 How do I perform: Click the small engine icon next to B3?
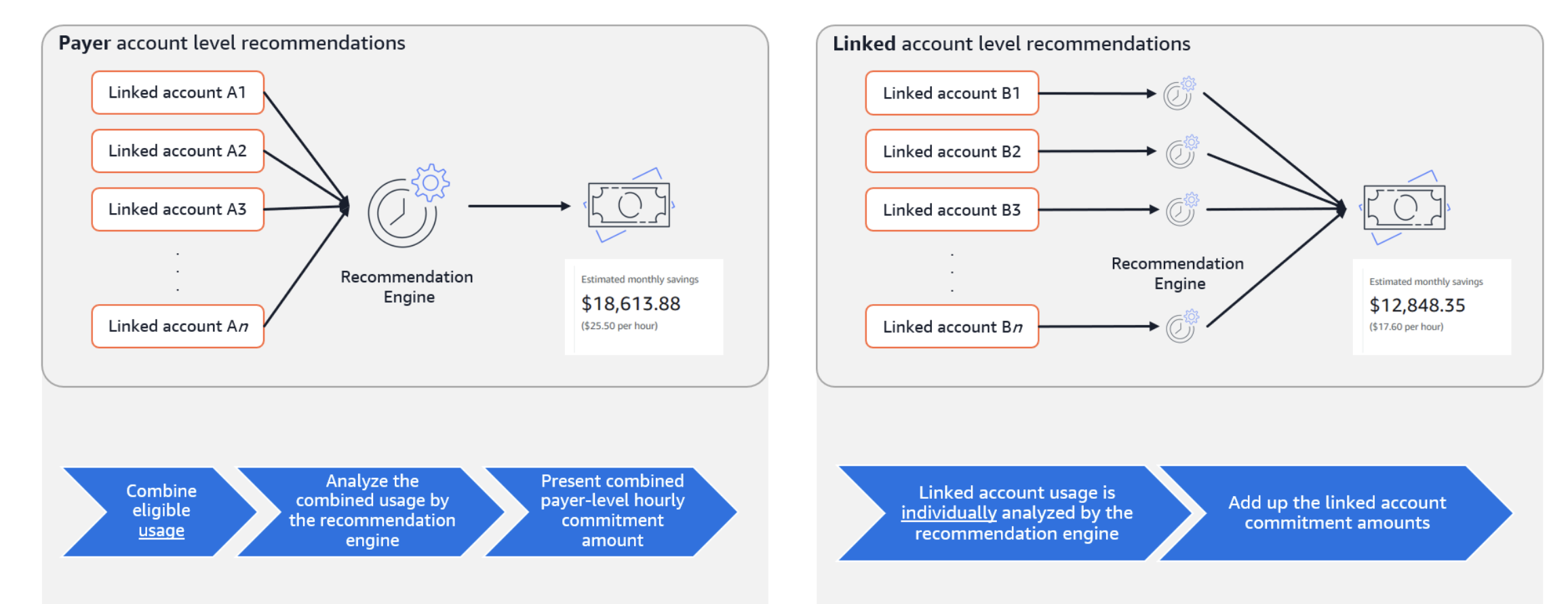click(1182, 209)
